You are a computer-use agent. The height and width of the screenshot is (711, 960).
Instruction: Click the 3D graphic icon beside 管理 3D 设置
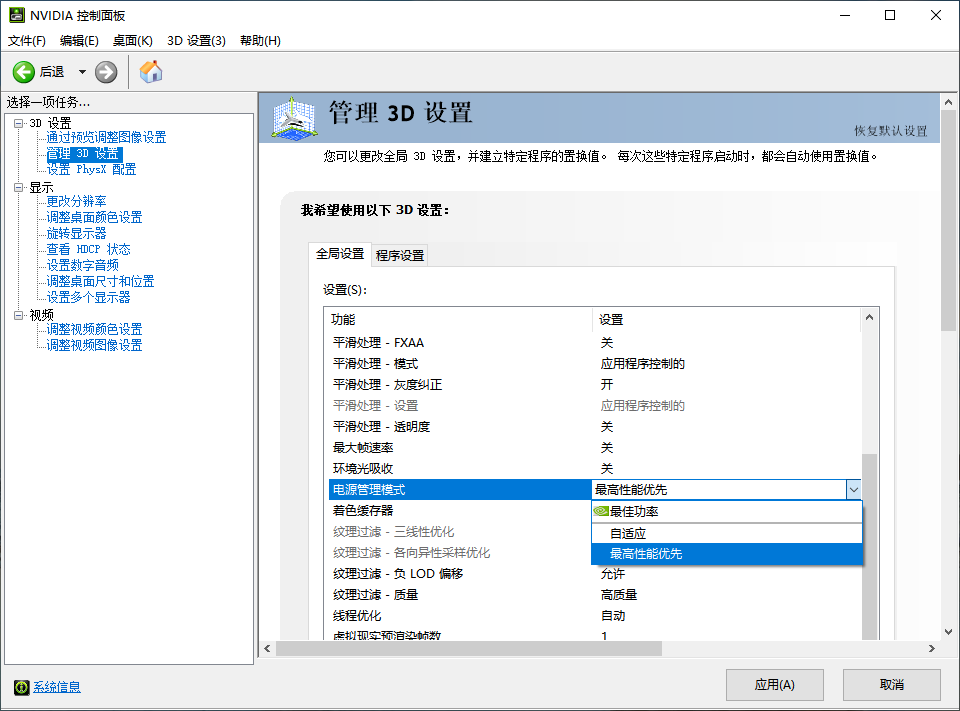click(292, 118)
